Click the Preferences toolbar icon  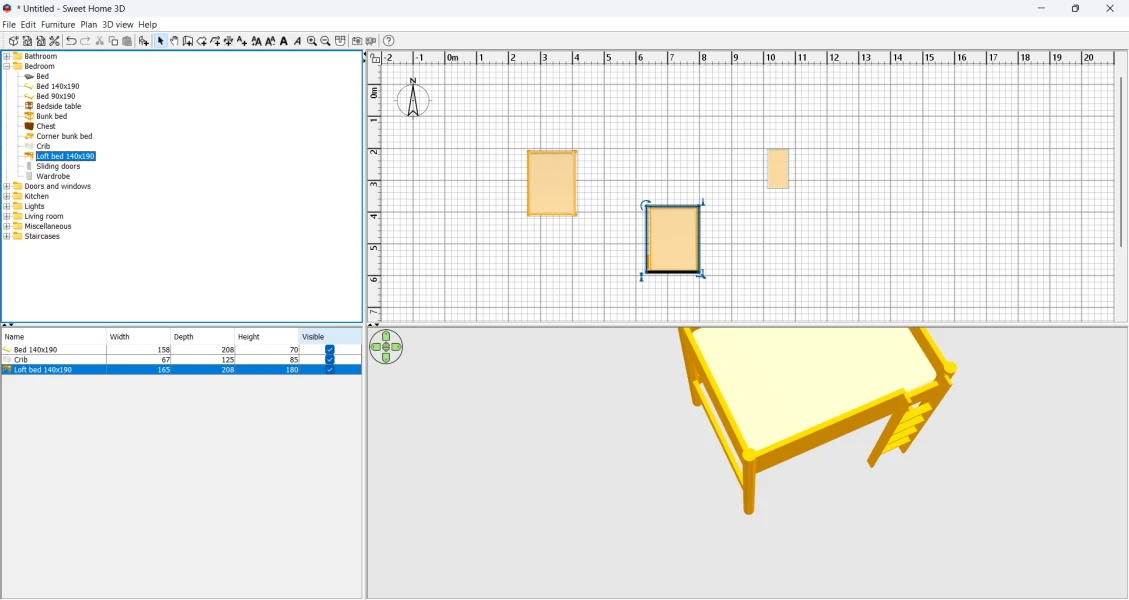55,41
